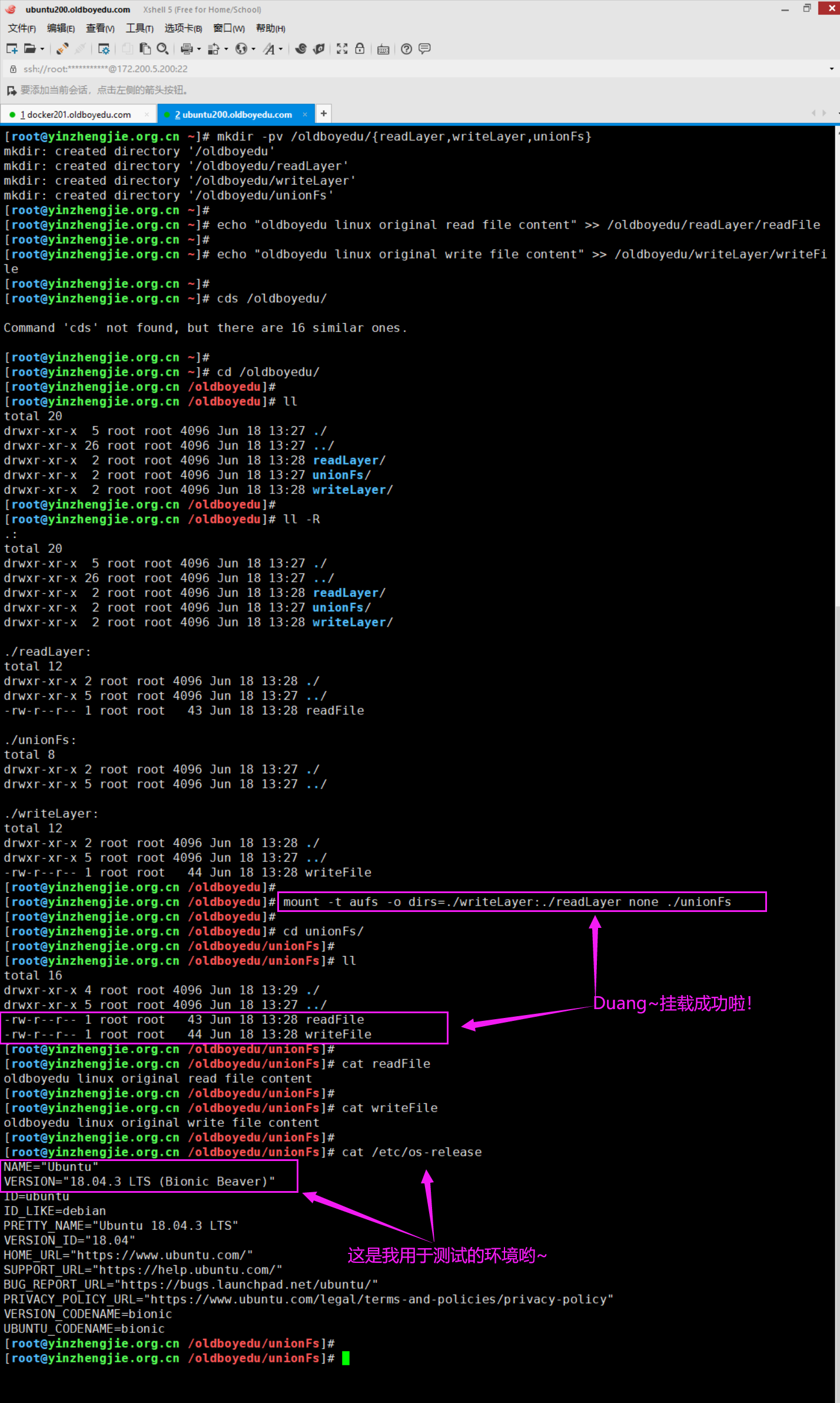Click padlock icon in address bar
This screenshot has height=1403, width=840.
pyautogui.click(x=13, y=69)
